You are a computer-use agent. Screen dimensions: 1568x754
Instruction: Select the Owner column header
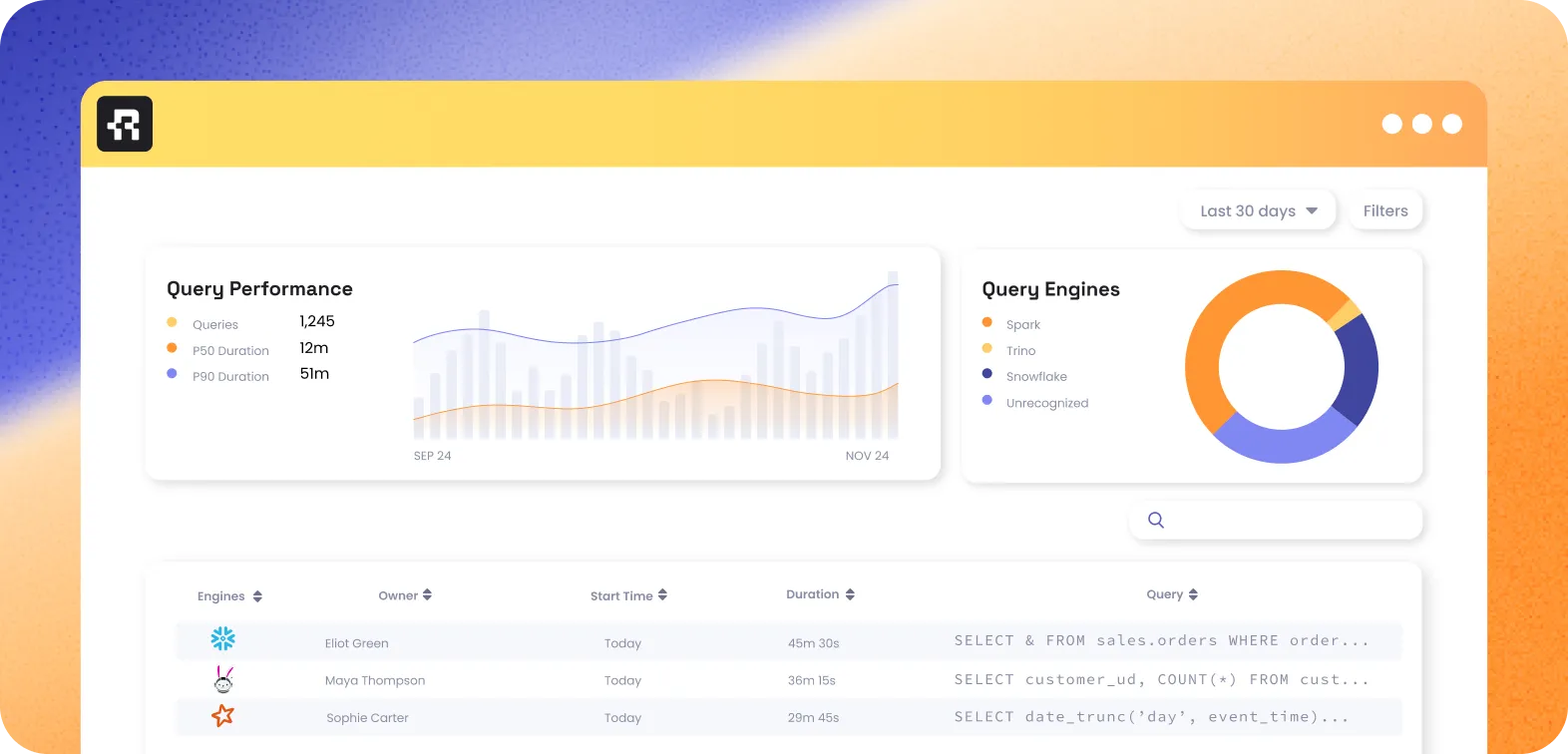[x=398, y=595]
